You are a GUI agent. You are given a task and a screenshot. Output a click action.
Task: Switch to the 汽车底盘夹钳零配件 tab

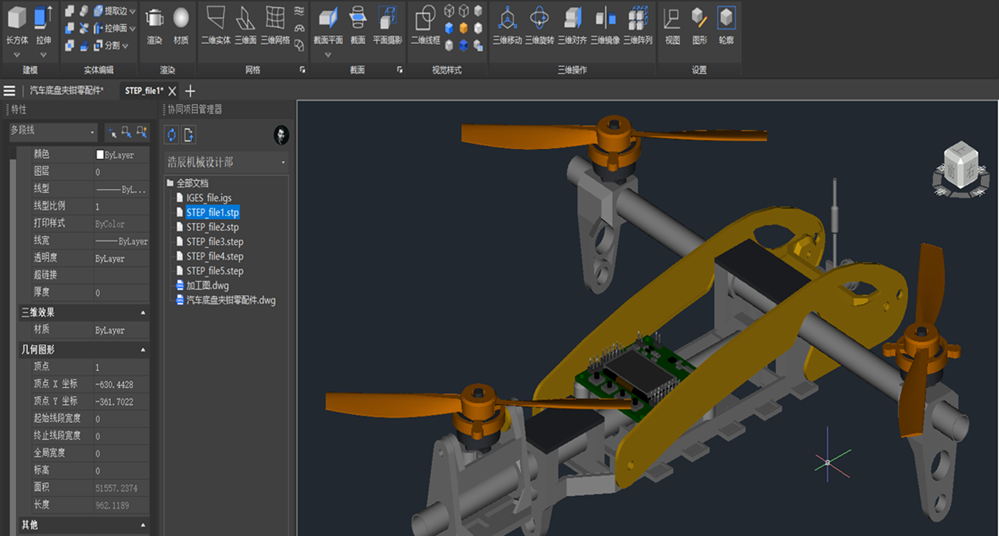[x=66, y=91]
